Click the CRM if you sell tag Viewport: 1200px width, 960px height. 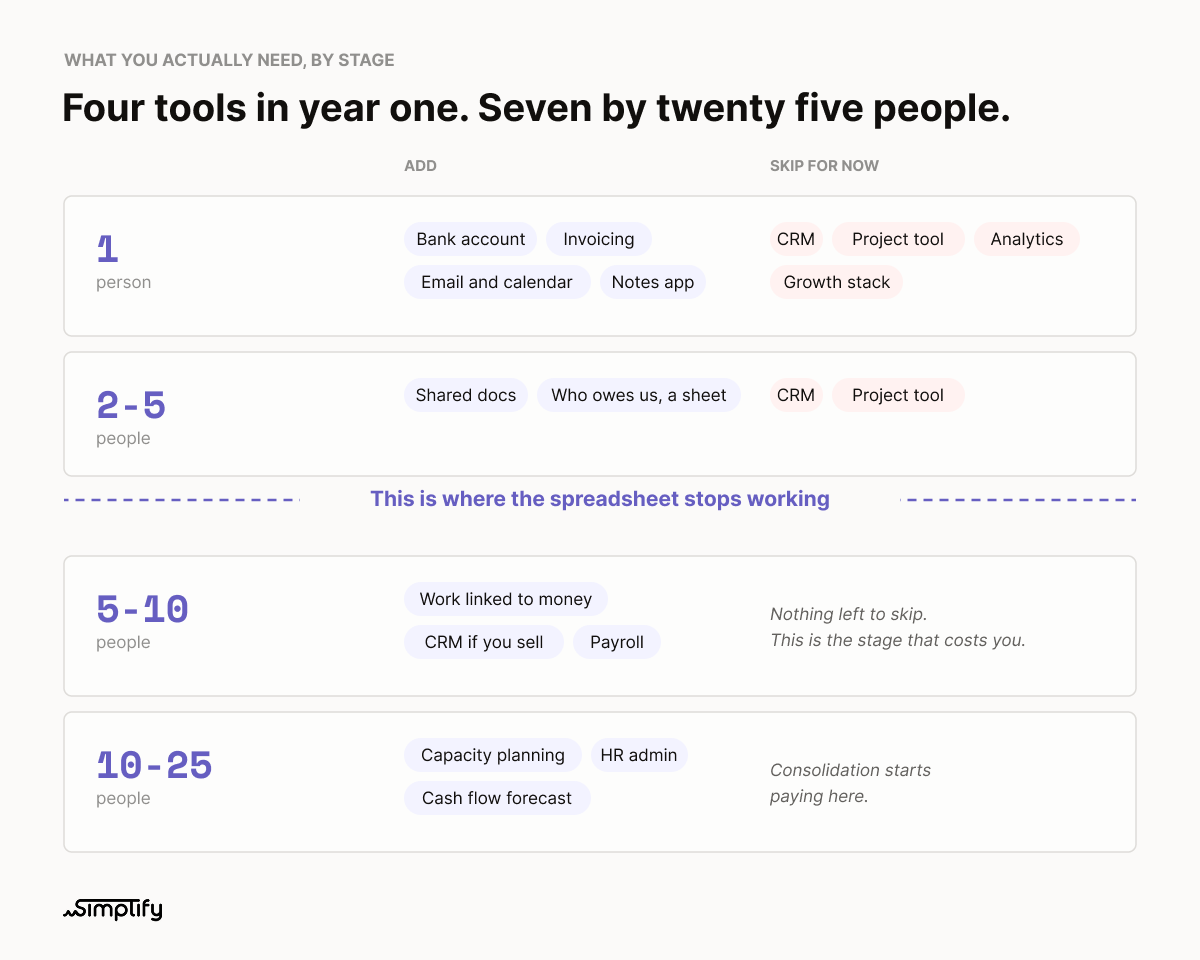tap(484, 642)
